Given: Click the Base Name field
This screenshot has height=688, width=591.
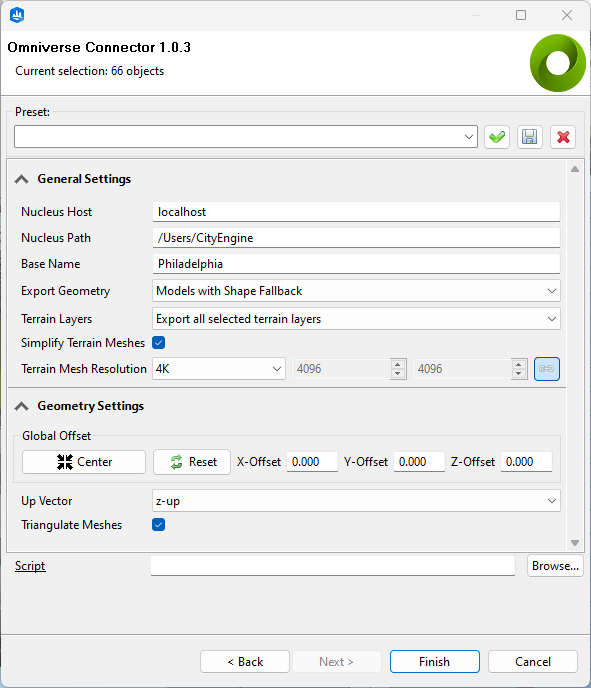Looking at the screenshot, I should click(x=356, y=264).
